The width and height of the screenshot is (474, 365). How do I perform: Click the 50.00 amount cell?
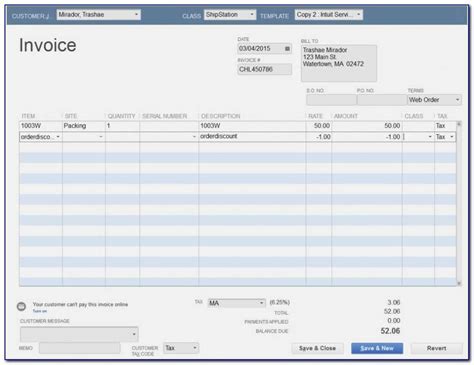[x=367, y=126]
